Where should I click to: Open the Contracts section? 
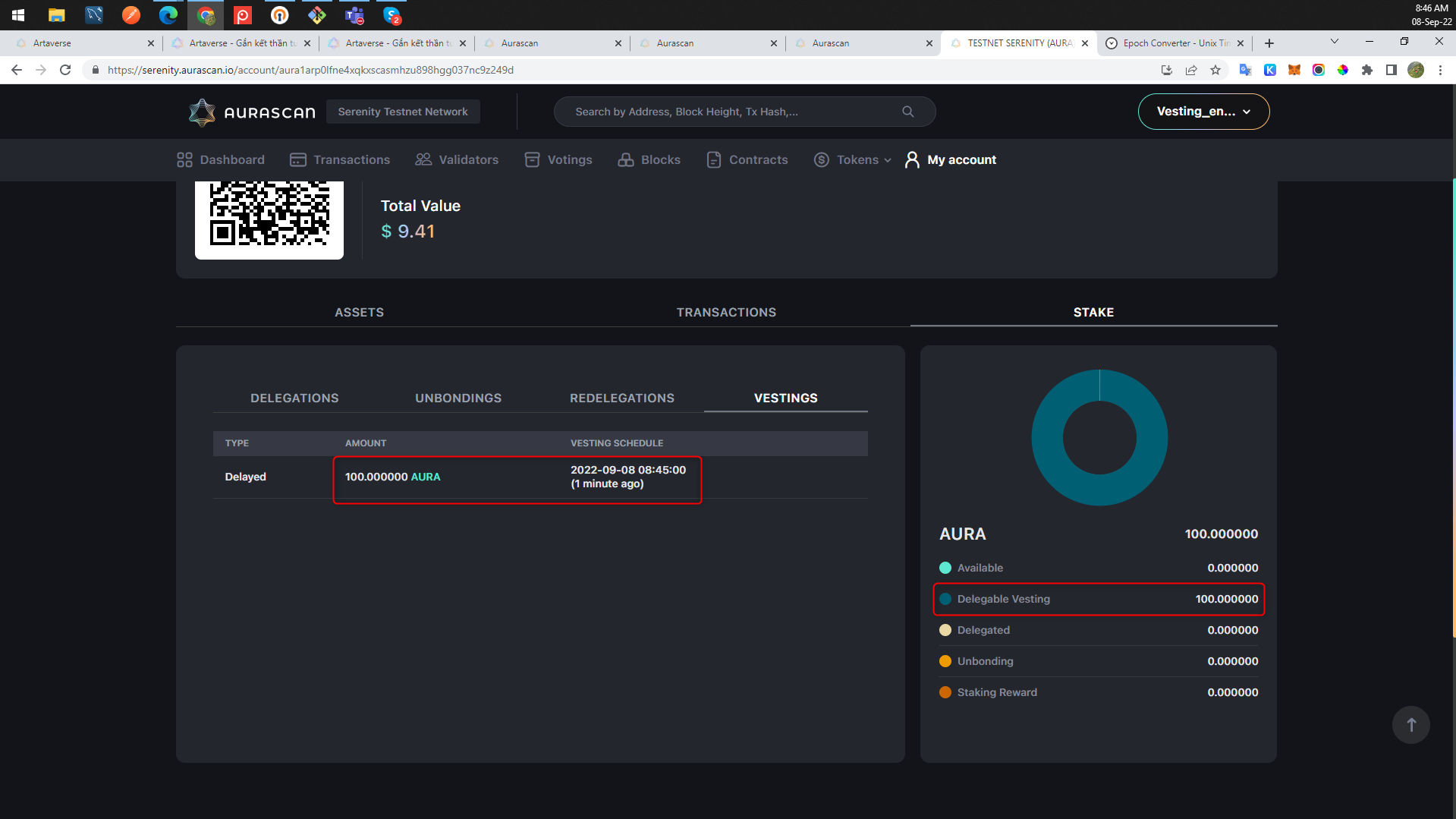[714, 159]
